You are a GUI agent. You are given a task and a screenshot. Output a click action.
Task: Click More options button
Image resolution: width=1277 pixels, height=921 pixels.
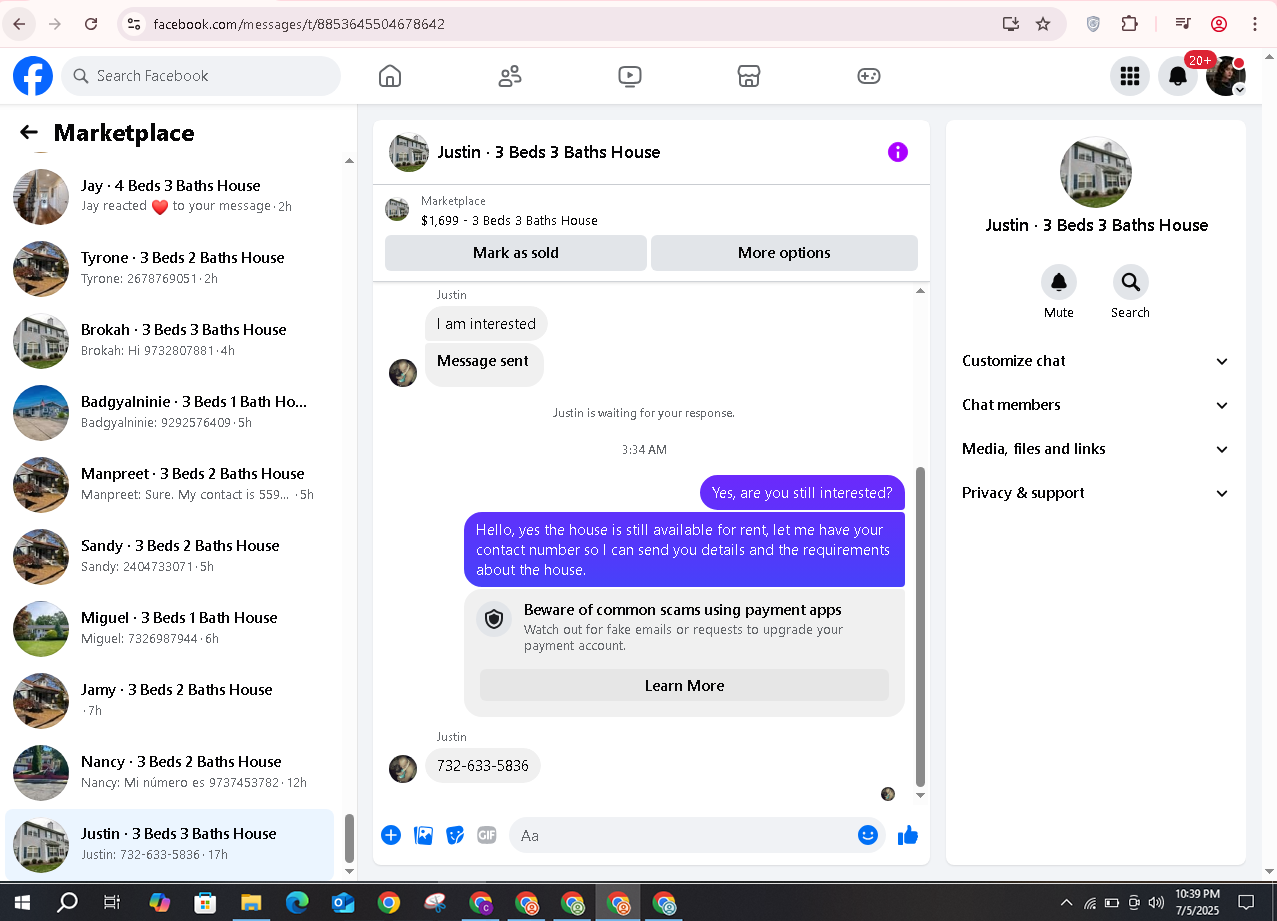(784, 253)
